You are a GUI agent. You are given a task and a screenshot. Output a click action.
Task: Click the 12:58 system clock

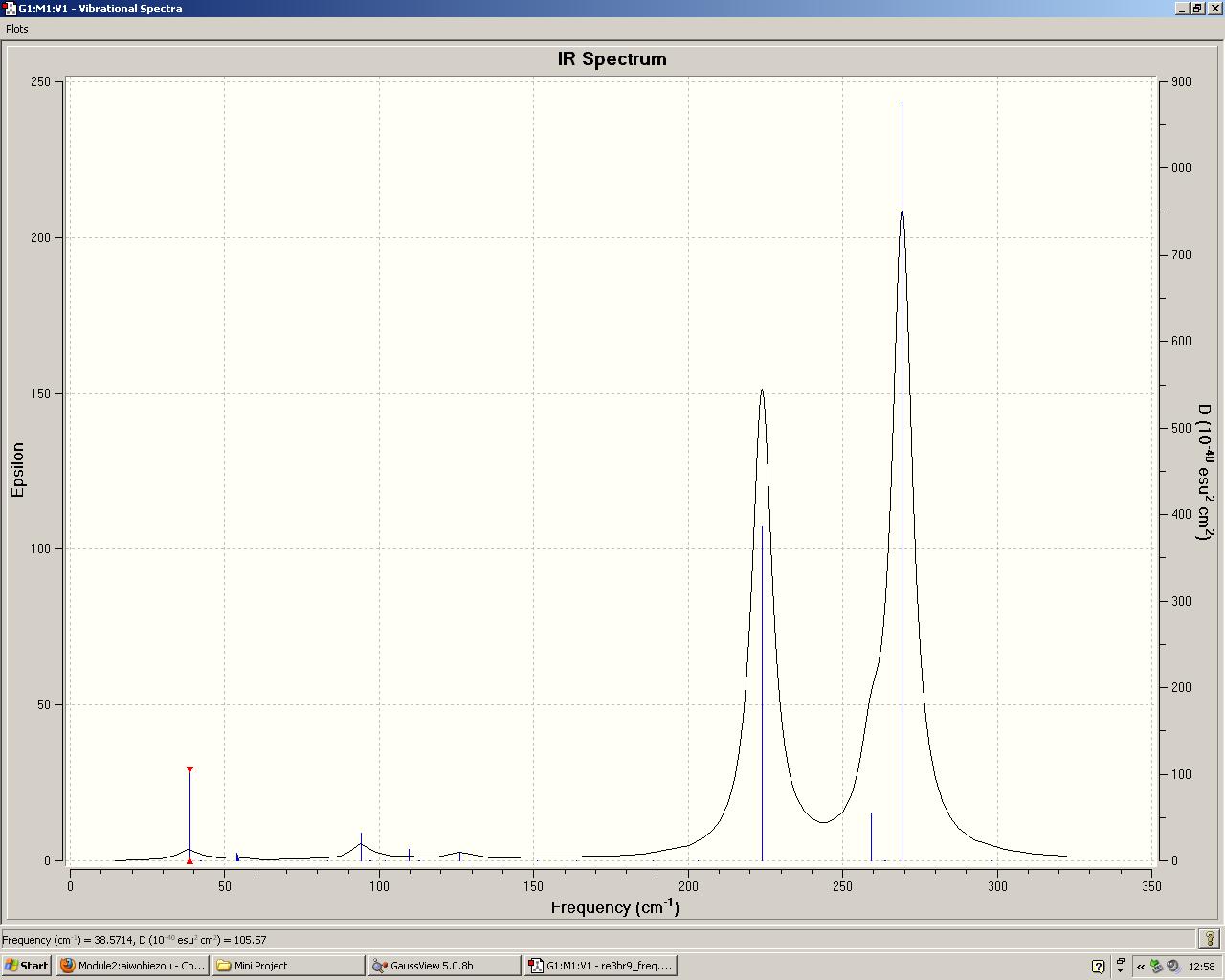(1201, 967)
